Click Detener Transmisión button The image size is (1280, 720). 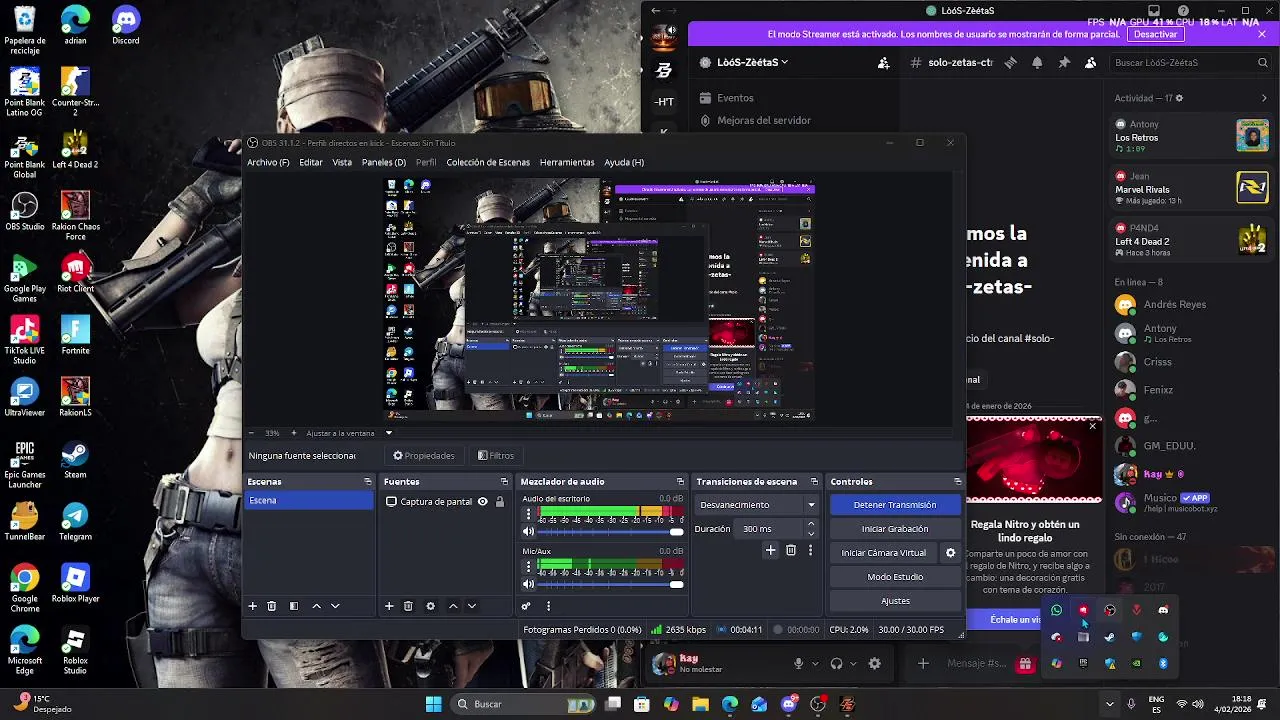(x=895, y=505)
